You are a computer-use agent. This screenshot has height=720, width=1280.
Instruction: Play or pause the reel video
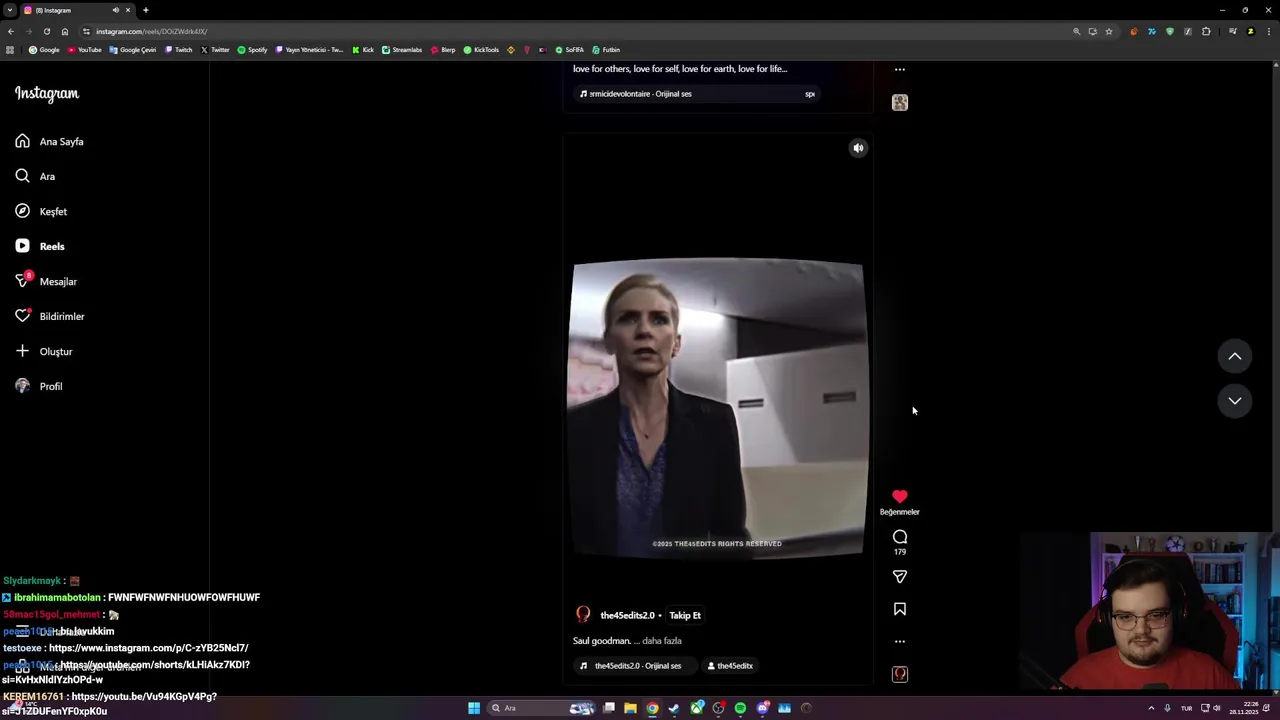(718, 408)
